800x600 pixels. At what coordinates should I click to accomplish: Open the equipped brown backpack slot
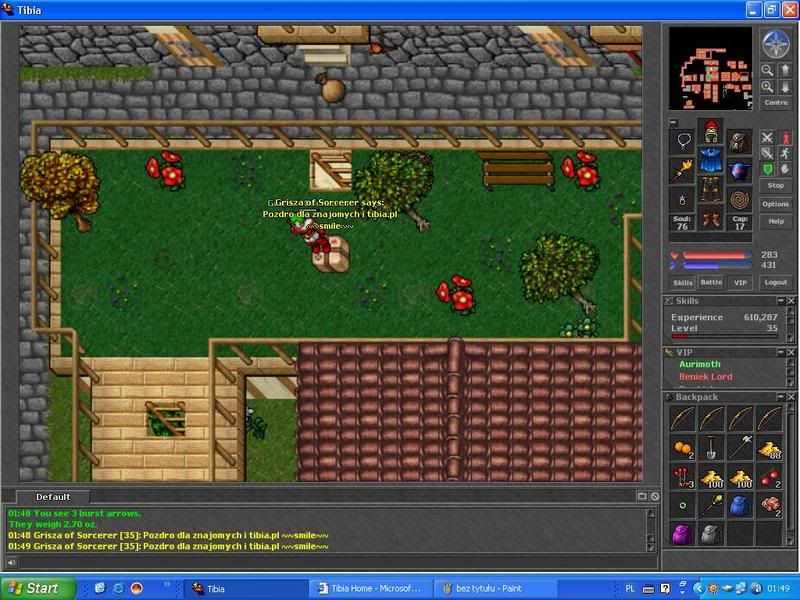click(x=739, y=141)
